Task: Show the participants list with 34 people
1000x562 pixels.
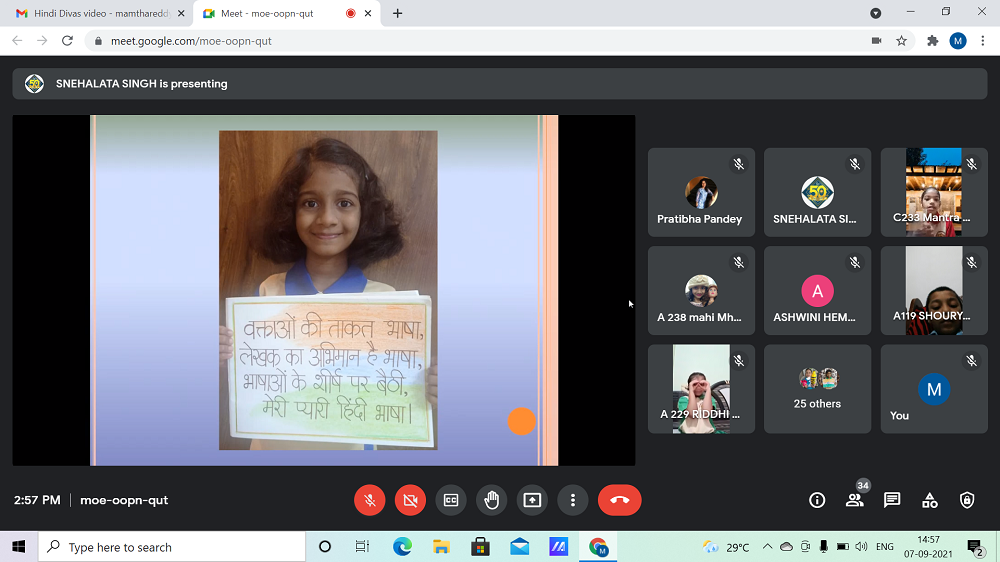Action: pyautogui.click(x=854, y=500)
